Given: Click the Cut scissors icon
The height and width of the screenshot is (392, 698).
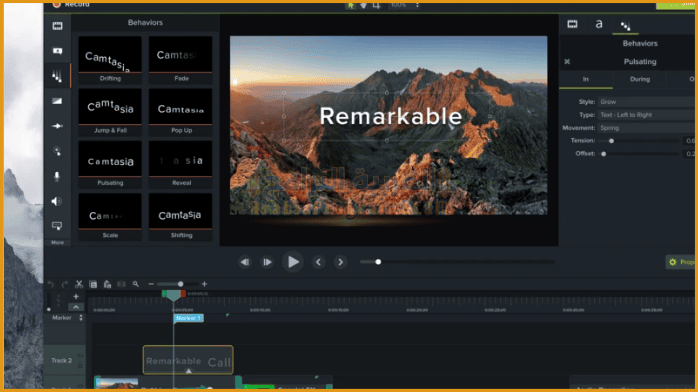Looking at the screenshot, I should (79, 284).
